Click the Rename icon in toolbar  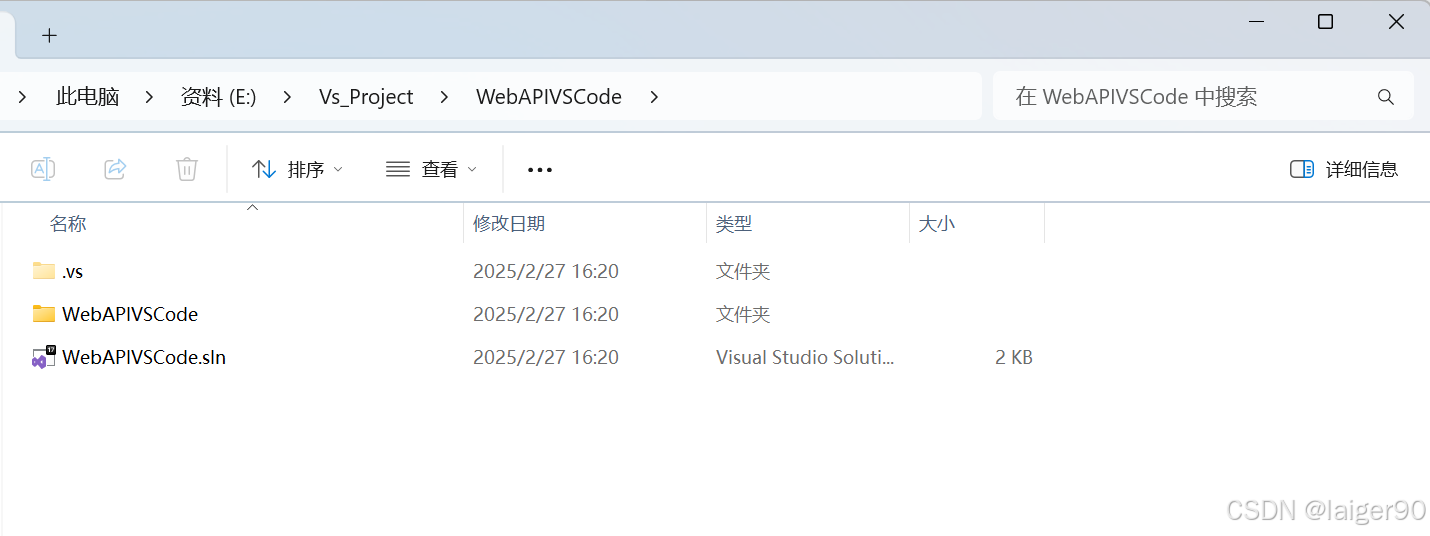43,169
